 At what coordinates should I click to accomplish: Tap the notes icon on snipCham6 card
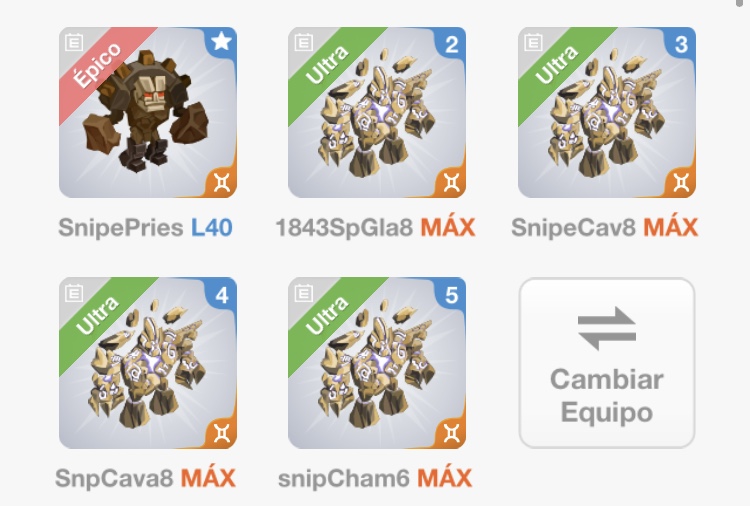303,293
